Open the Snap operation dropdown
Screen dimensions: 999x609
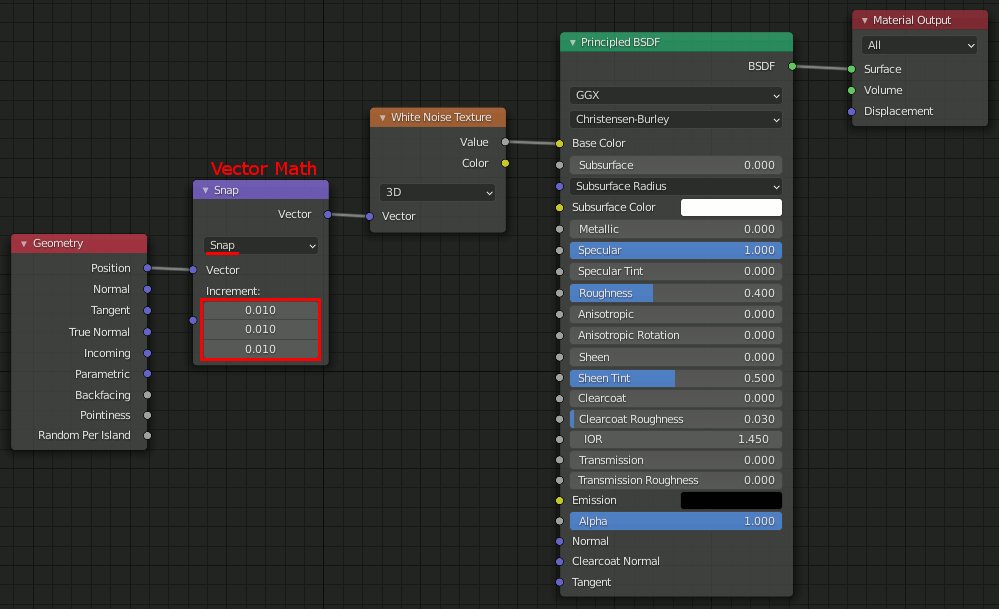pyautogui.click(x=261, y=246)
